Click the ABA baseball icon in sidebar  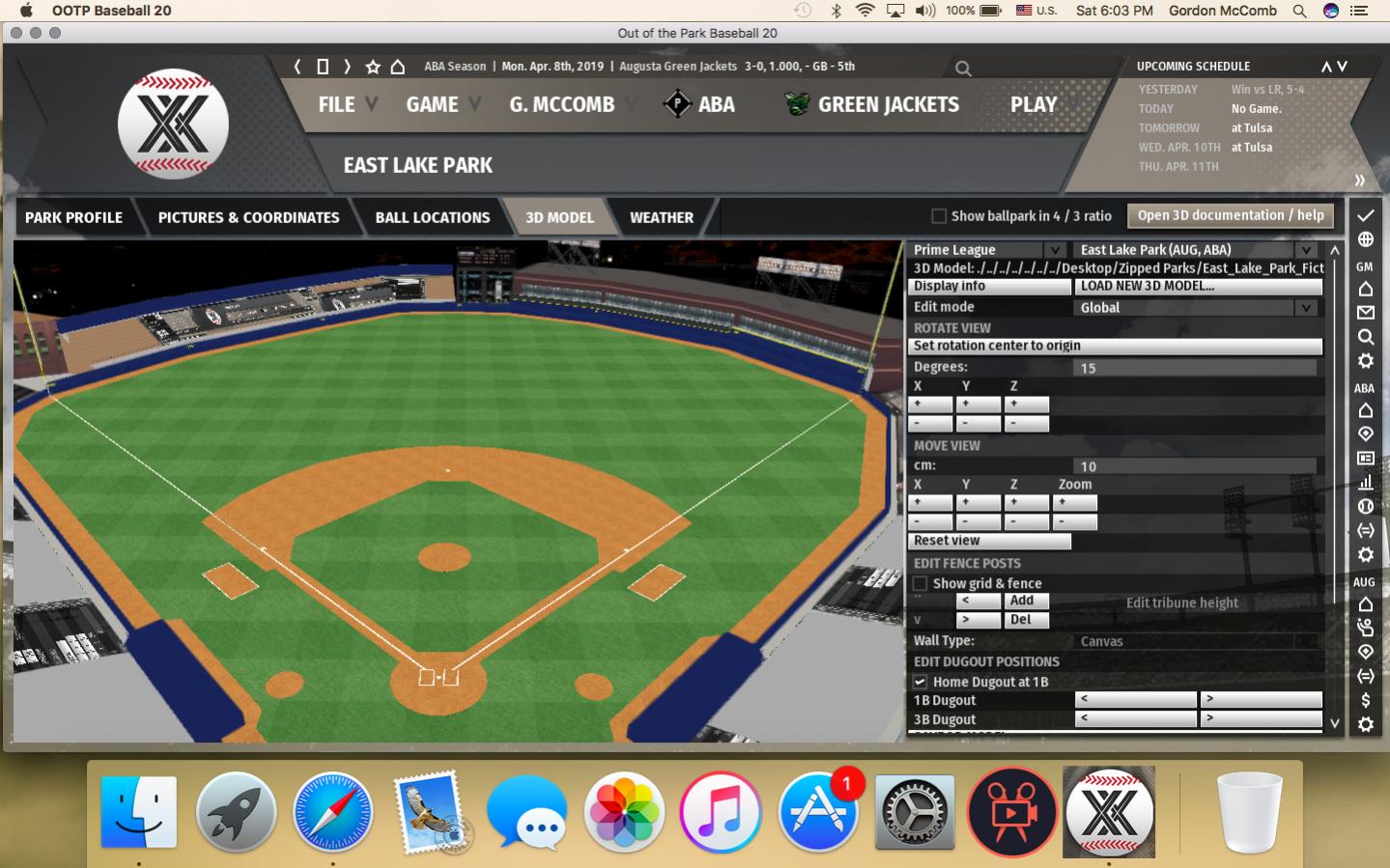(1365, 506)
